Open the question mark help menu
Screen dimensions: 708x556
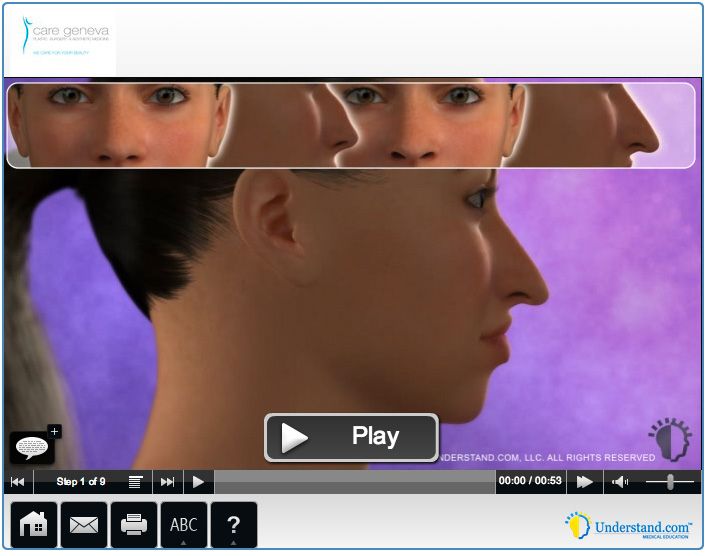point(234,525)
